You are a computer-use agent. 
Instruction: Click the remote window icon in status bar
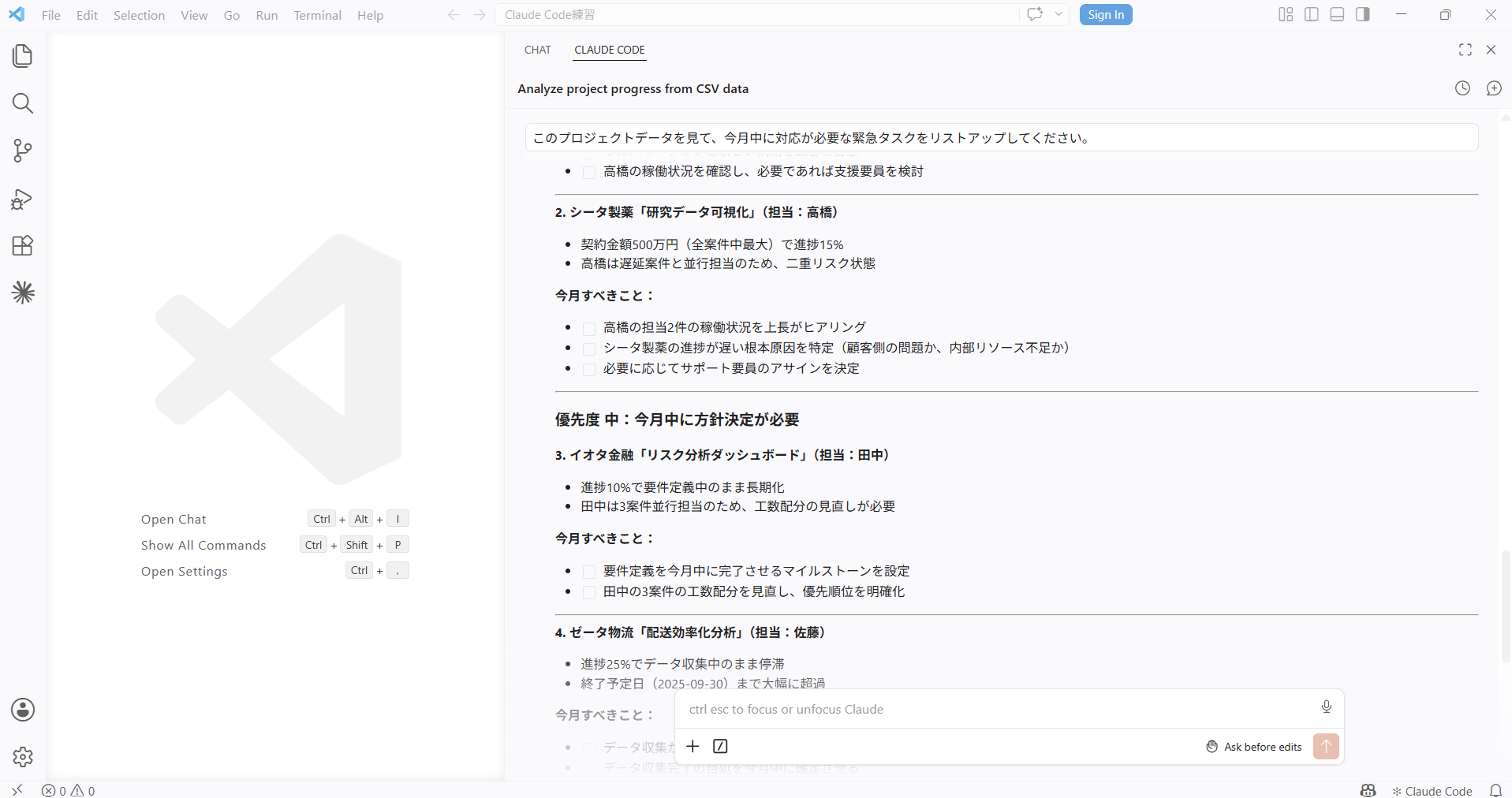coord(17,790)
